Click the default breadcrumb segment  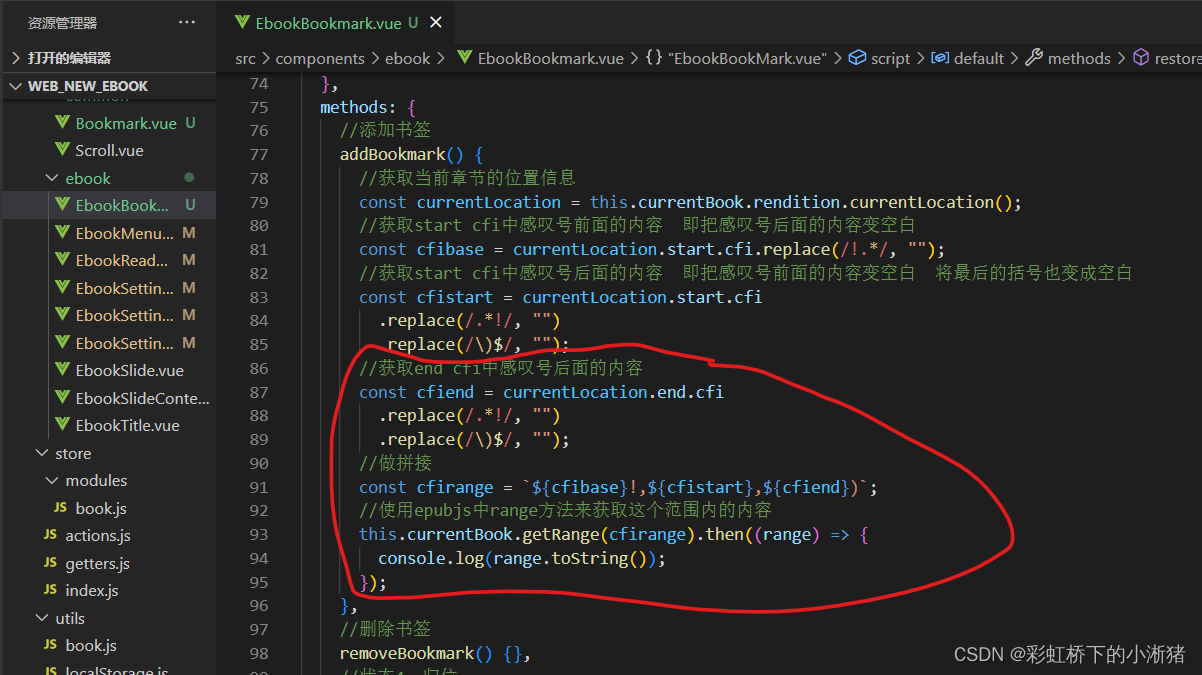[978, 58]
